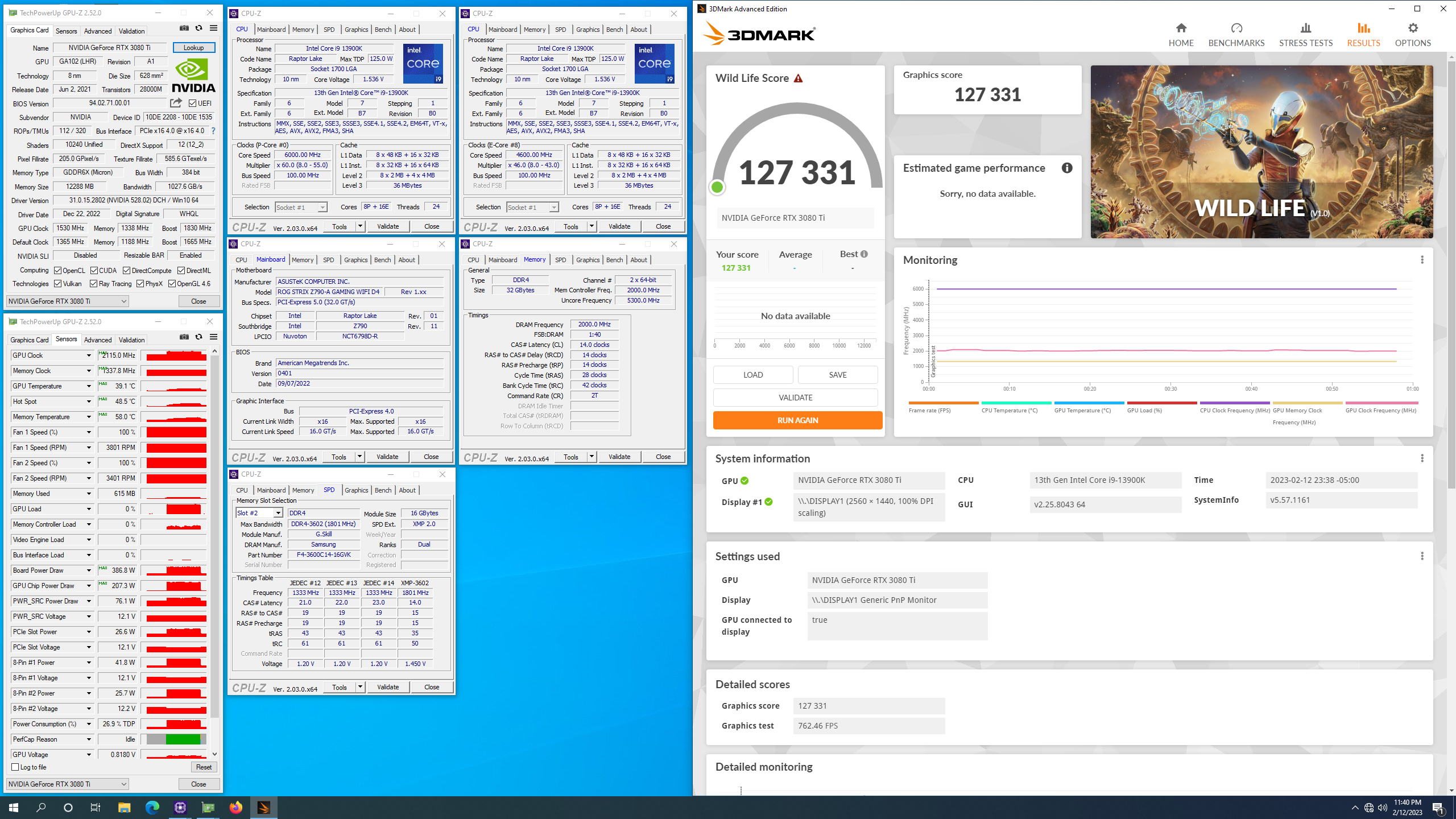Click RUN AGAIN in 3DMark
This screenshot has width=1456, height=819.
797,420
